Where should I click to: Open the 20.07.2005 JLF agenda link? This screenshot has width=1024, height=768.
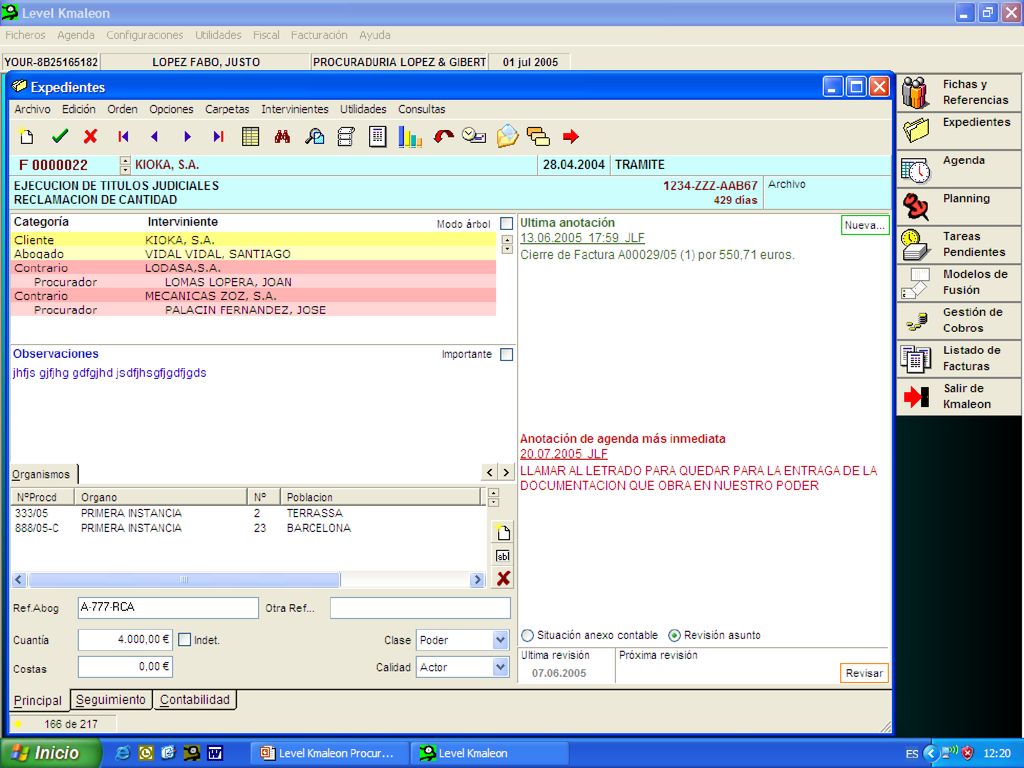tap(564, 454)
